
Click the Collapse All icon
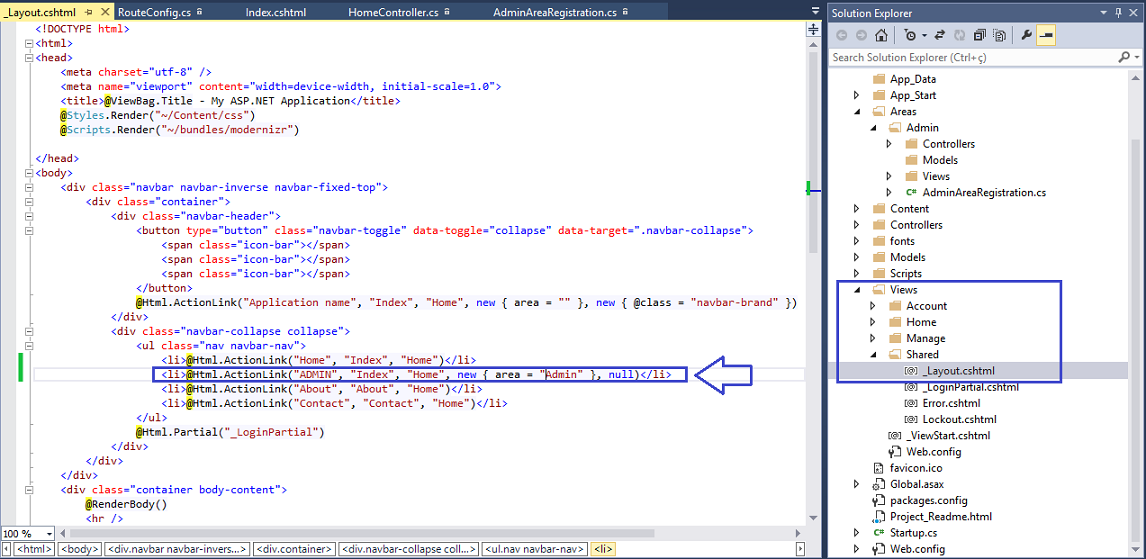coord(979,35)
